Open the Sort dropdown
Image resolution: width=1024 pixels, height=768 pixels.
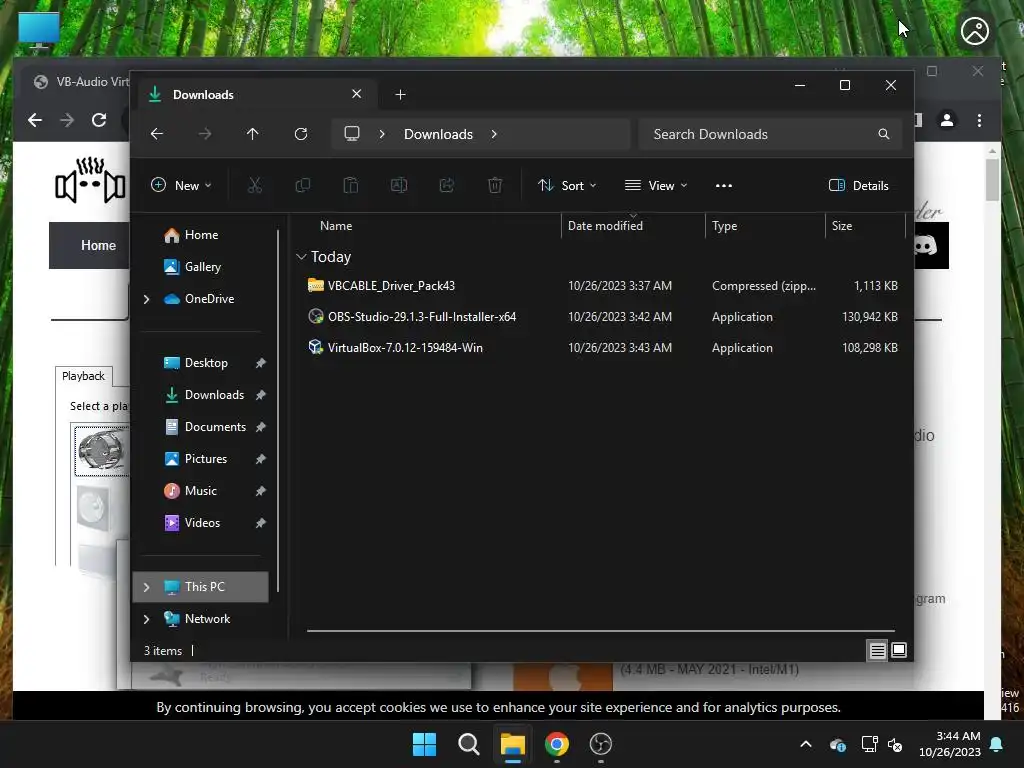pyautogui.click(x=566, y=185)
